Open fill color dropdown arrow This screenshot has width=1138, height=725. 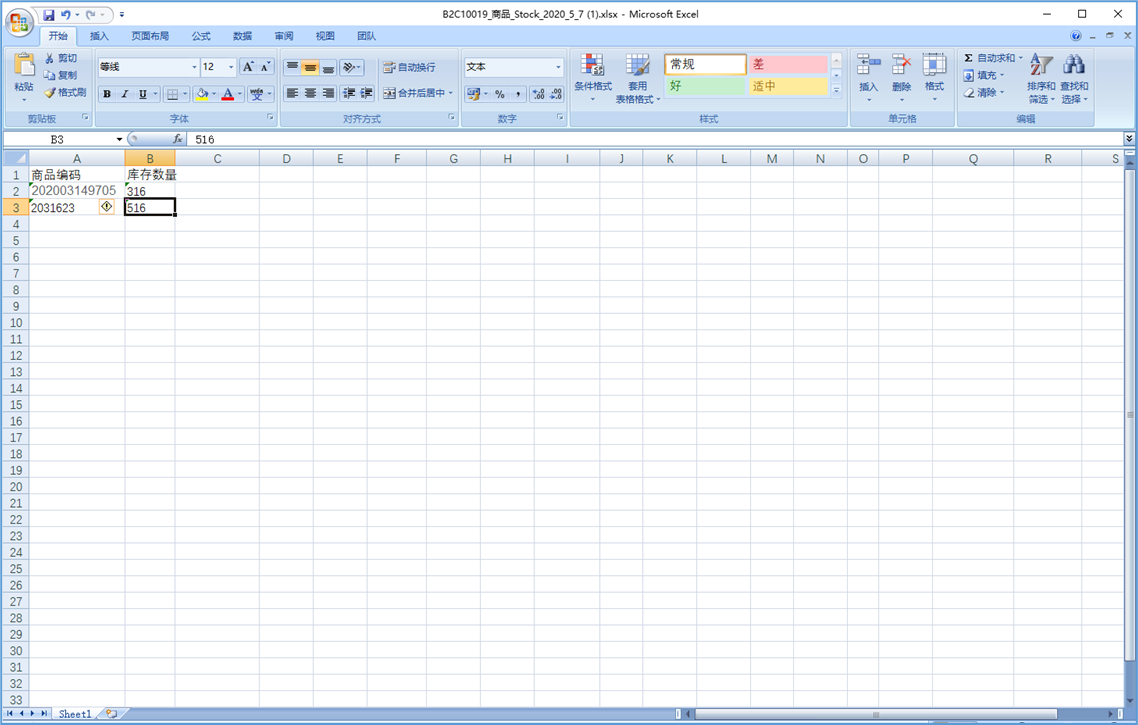point(214,94)
